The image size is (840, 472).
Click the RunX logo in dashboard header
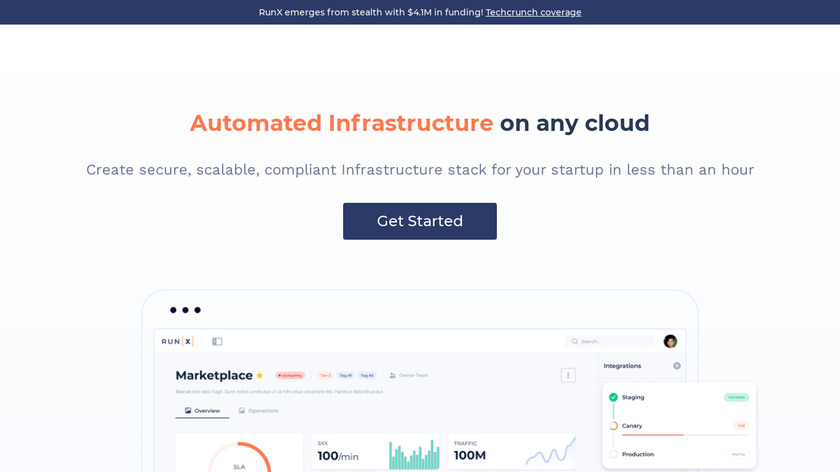point(177,341)
